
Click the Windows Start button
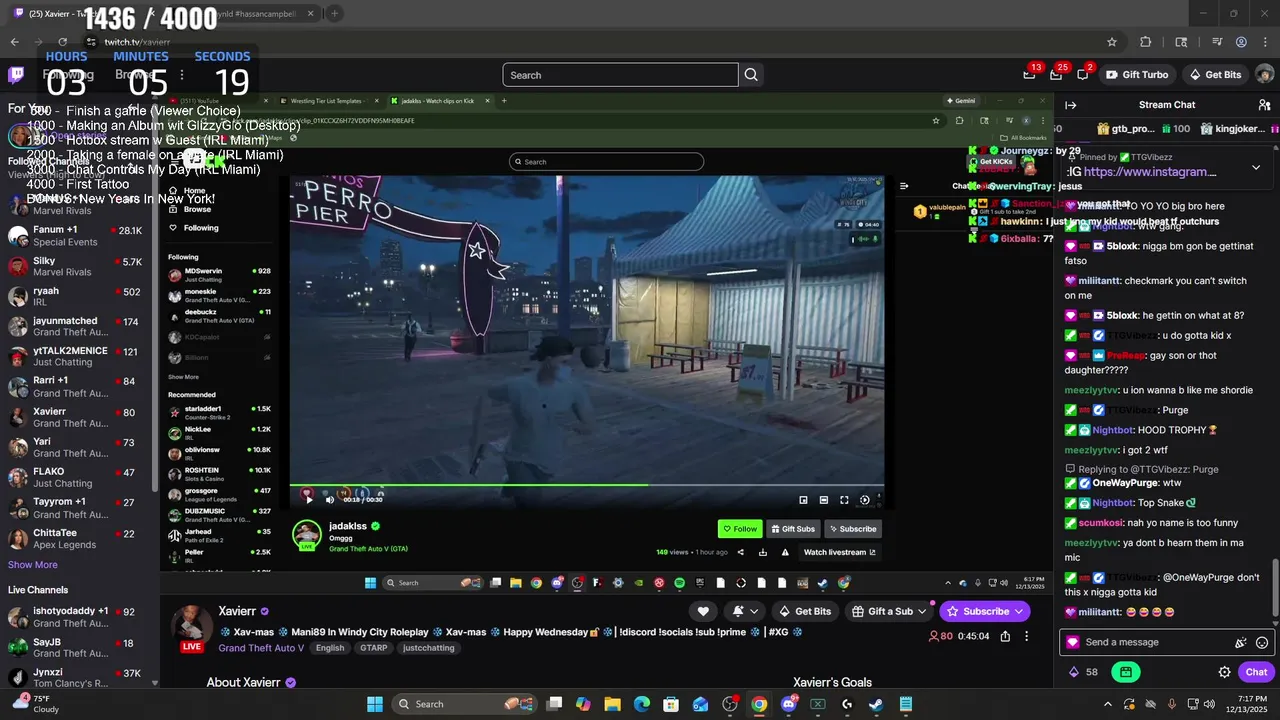point(375,704)
